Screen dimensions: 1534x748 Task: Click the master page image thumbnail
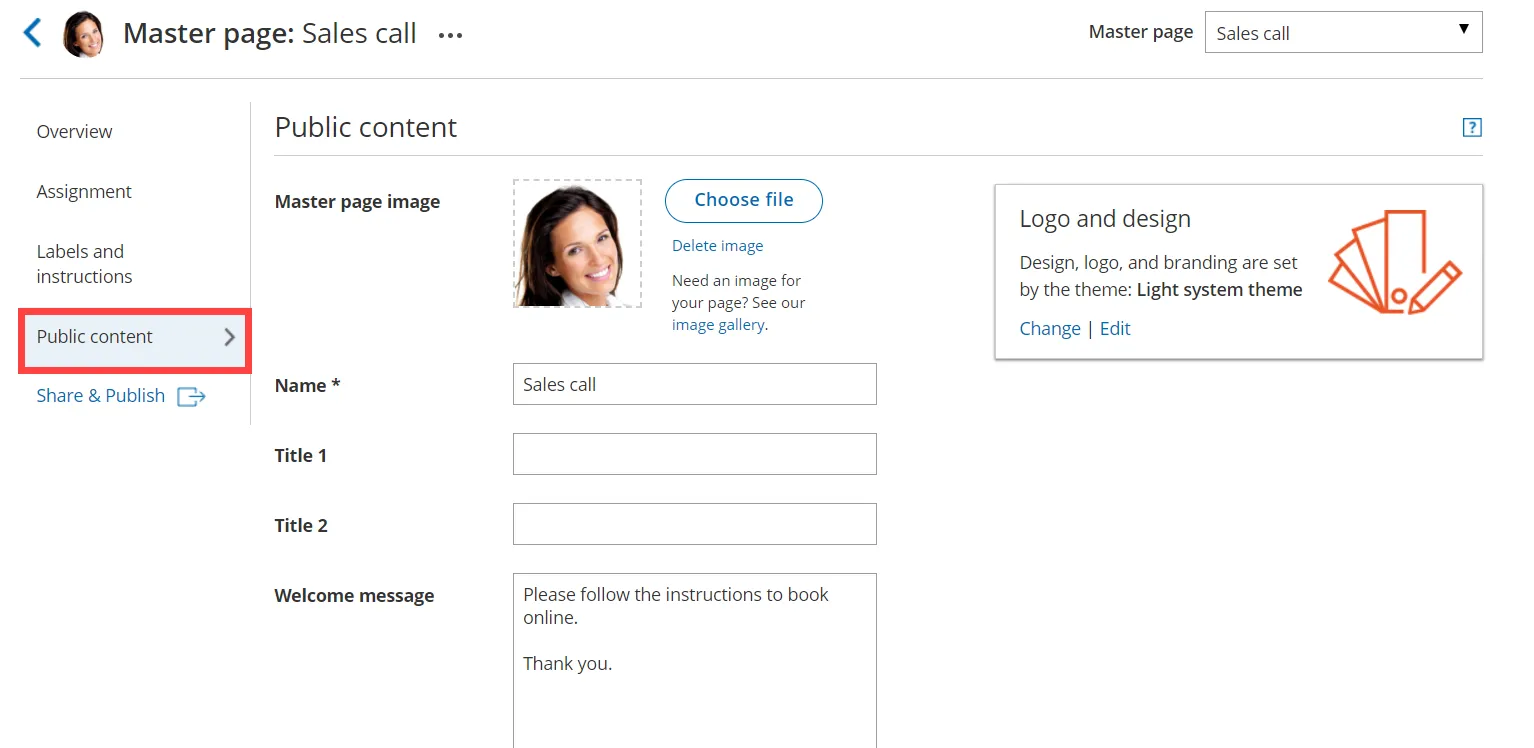point(578,244)
